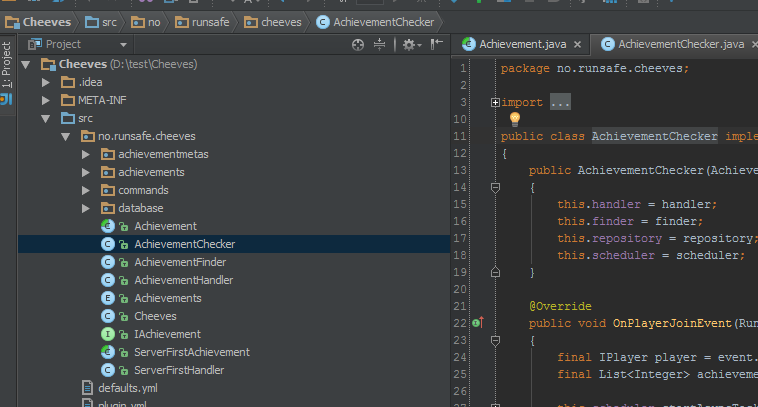Select AchievementFinder in the project tree
Screen dimensions: 758x407
[x=180, y=262]
